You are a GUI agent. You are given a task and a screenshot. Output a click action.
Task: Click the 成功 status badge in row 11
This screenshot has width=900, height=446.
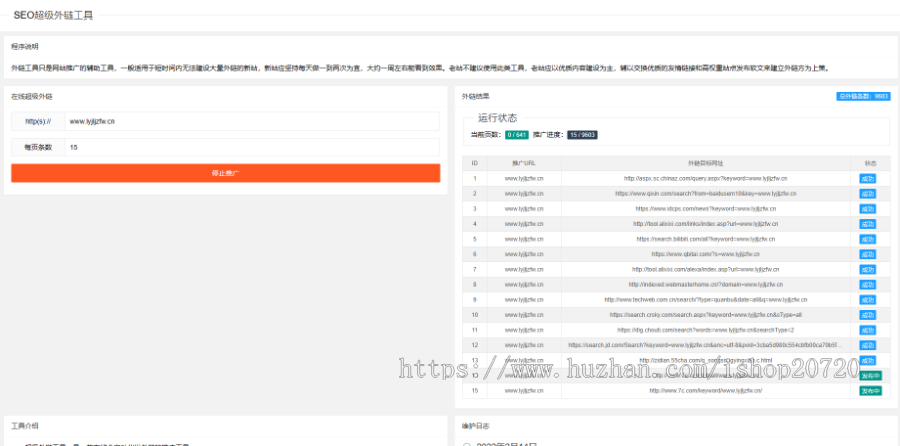(x=867, y=330)
